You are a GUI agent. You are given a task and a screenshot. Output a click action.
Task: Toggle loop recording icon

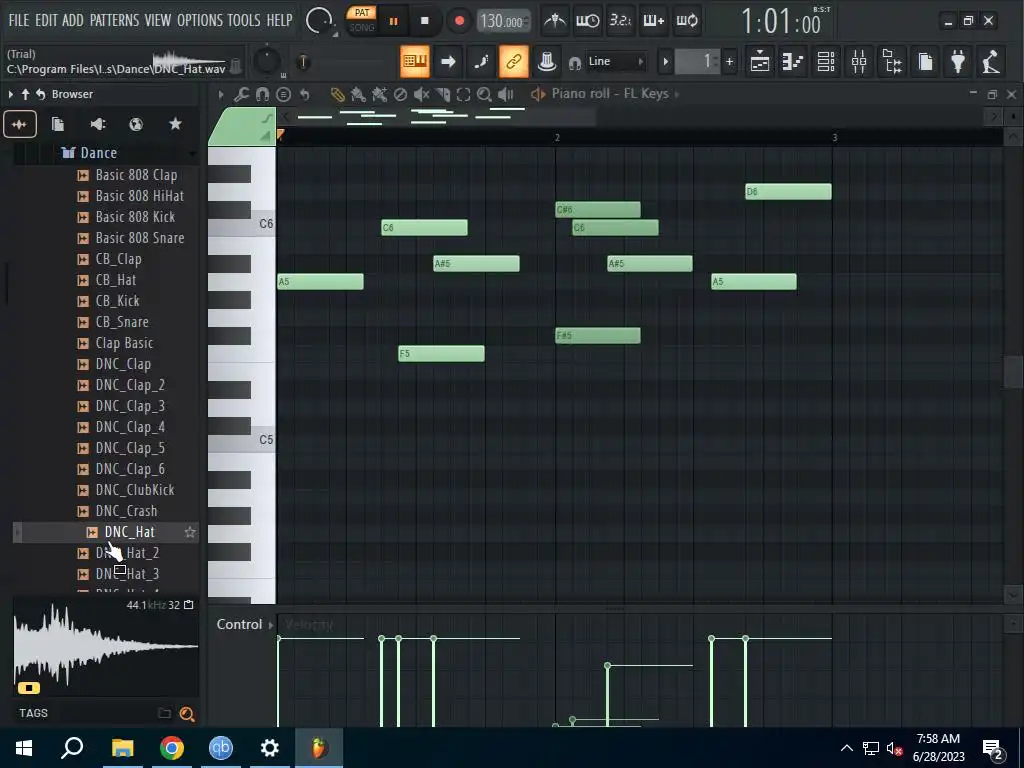pyautogui.click(x=686, y=21)
